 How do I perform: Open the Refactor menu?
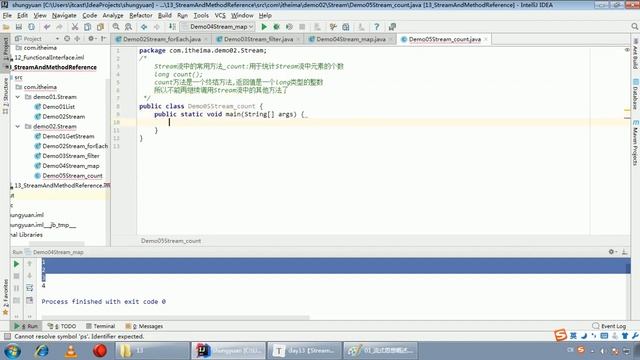[x=141, y=16]
